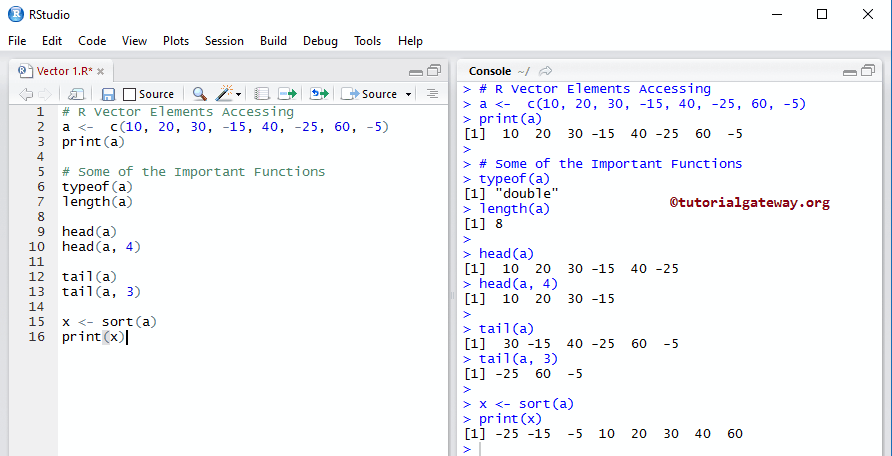View current working directory arrow in Console
892x456 pixels.
546,71
